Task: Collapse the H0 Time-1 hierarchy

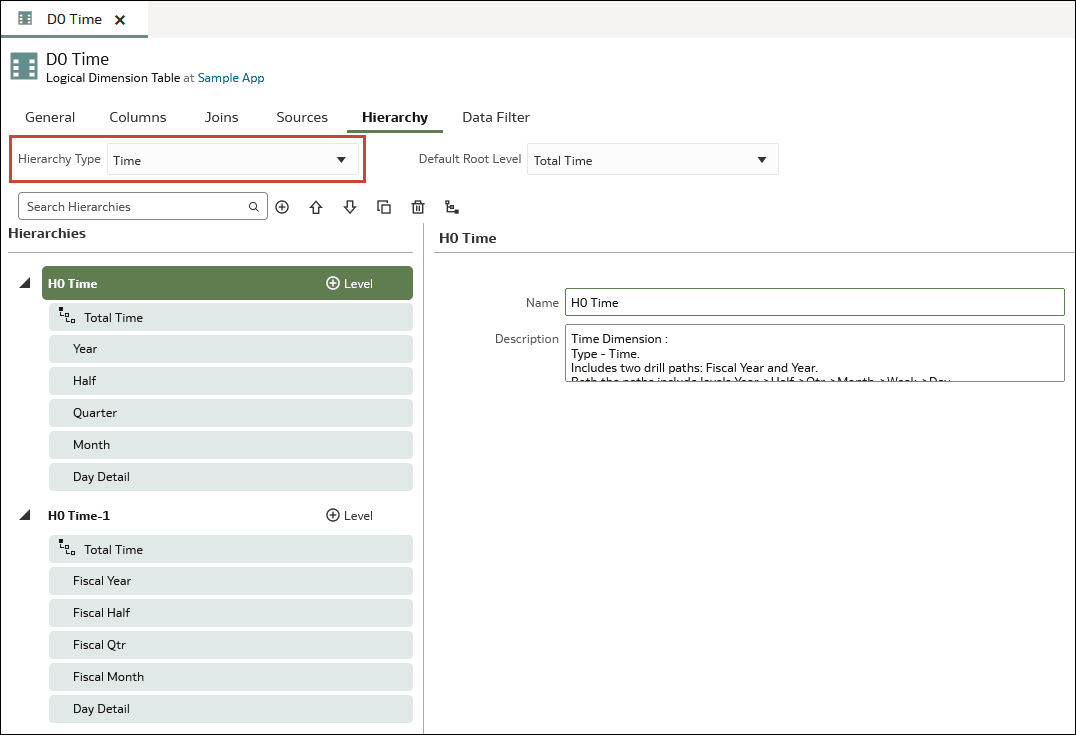Action: (25, 515)
